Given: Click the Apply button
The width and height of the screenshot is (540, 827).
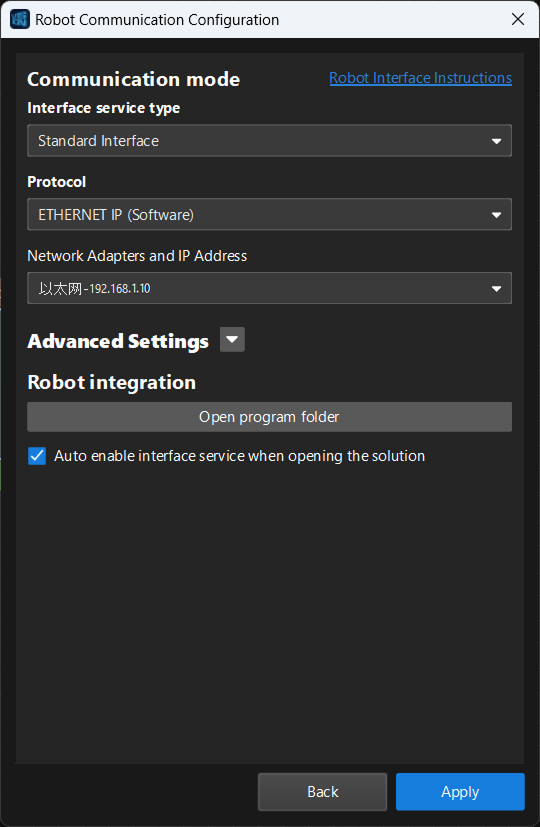Looking at the screenshot, I should point(460,792).
